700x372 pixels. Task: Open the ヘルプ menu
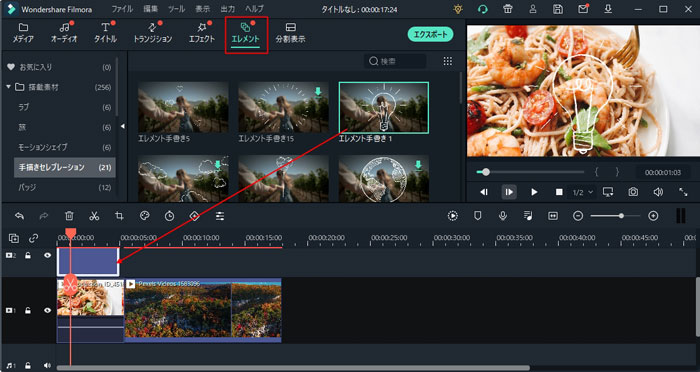[254, 9]
